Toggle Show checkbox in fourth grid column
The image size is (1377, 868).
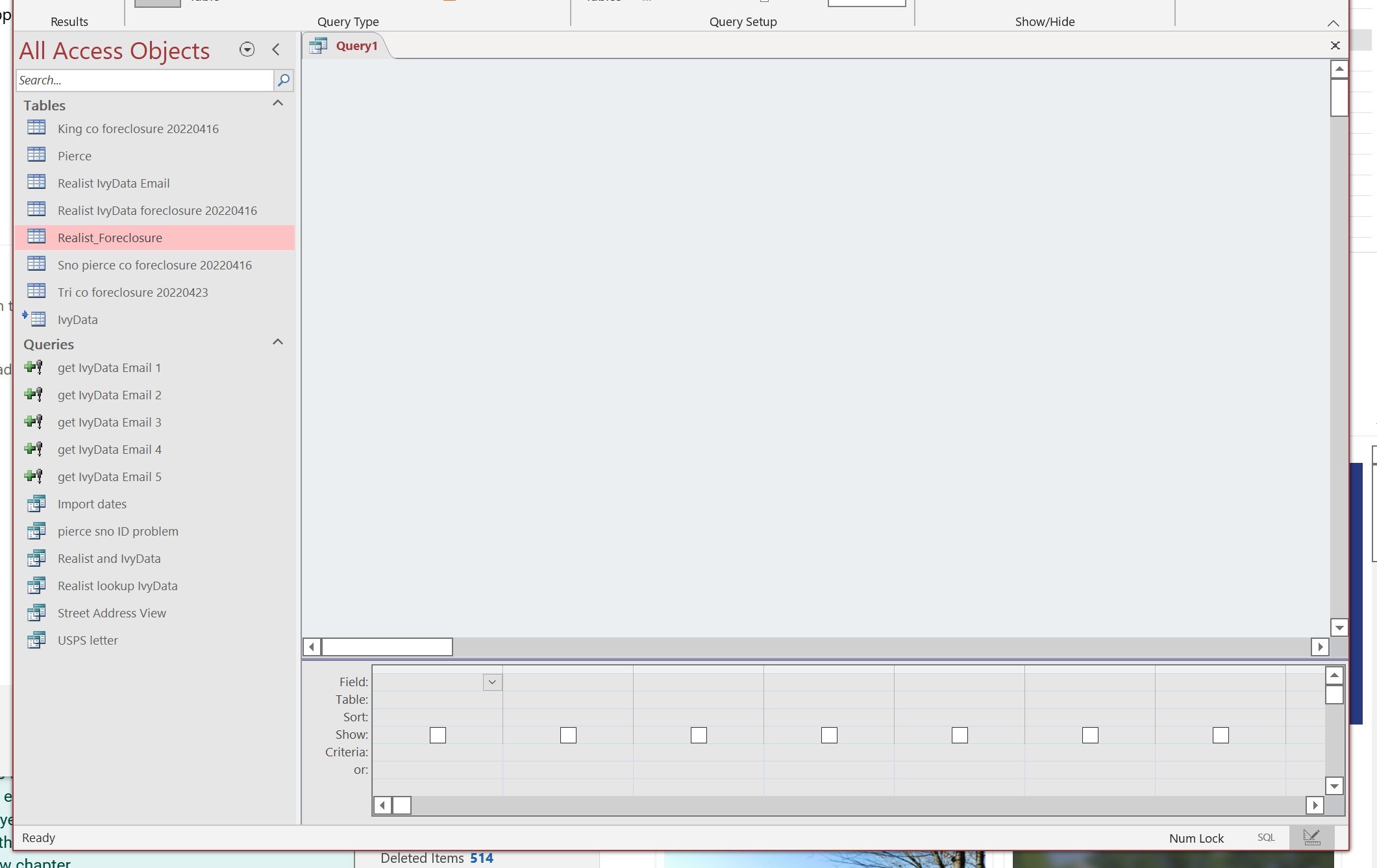click(x=829, y=735)
